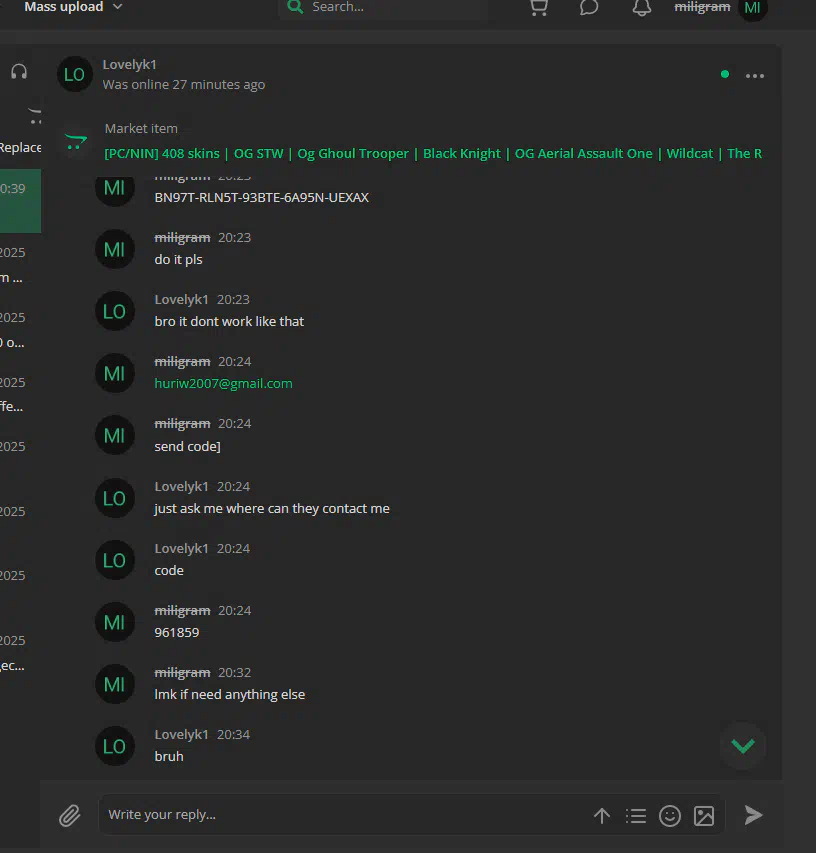The image size is (816, 853).
Task: Click the upward arrow icon in reply box
Action: click(x=602, y=815)
